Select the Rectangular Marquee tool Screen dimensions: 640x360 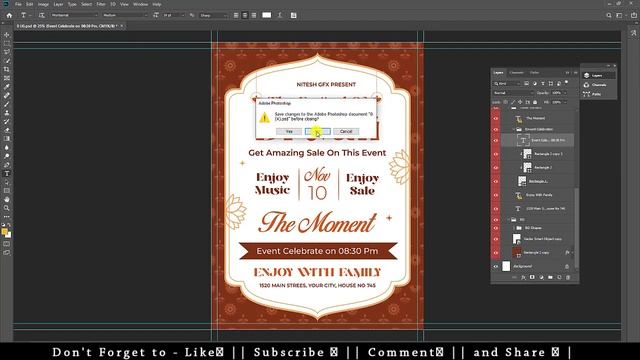click(7, 43)
